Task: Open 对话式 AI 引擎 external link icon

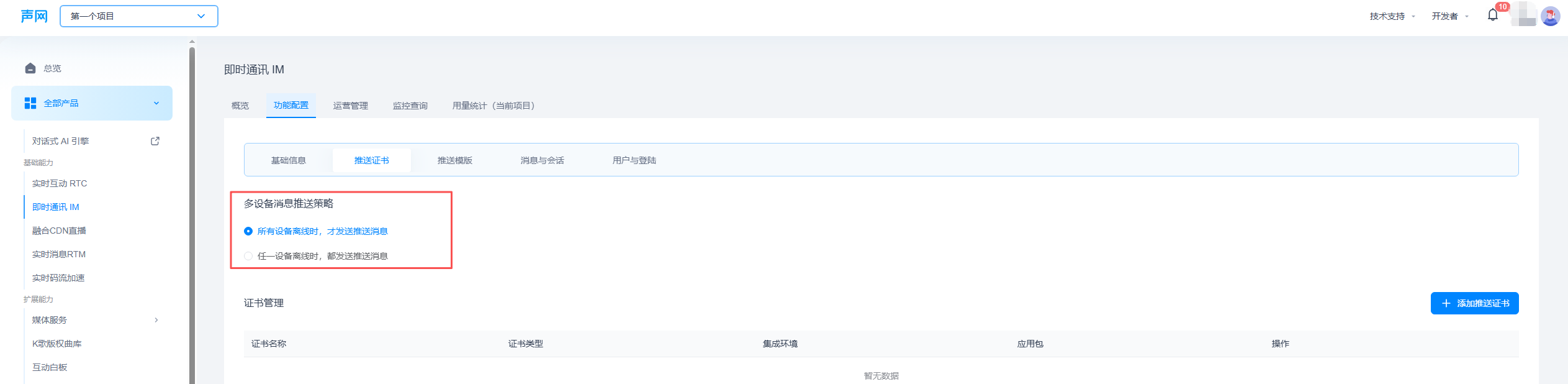Action: [x=155, y=141]
